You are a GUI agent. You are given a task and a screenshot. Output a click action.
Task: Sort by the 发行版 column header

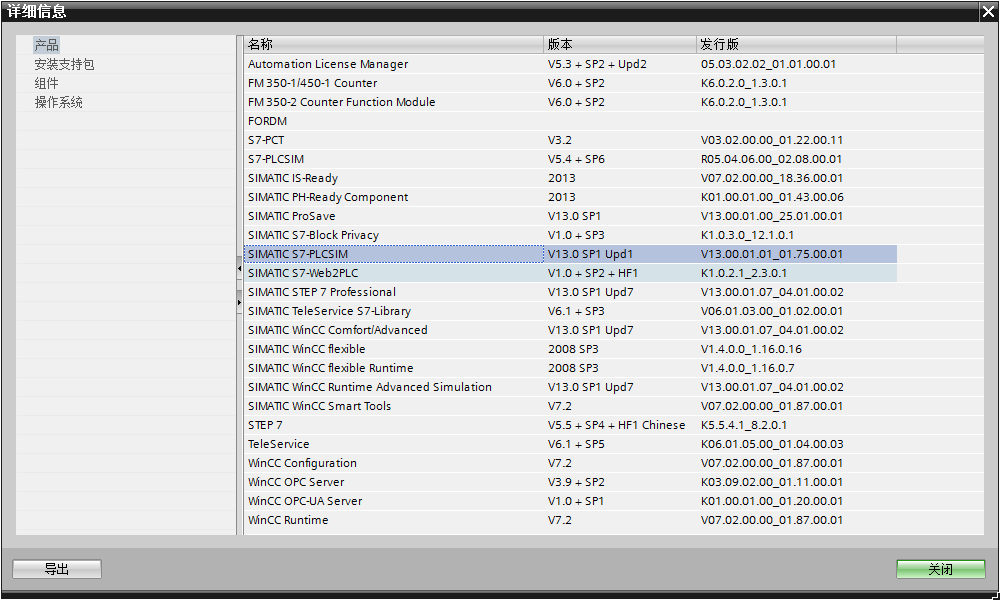pyautogui.click(x=797, y=44)
